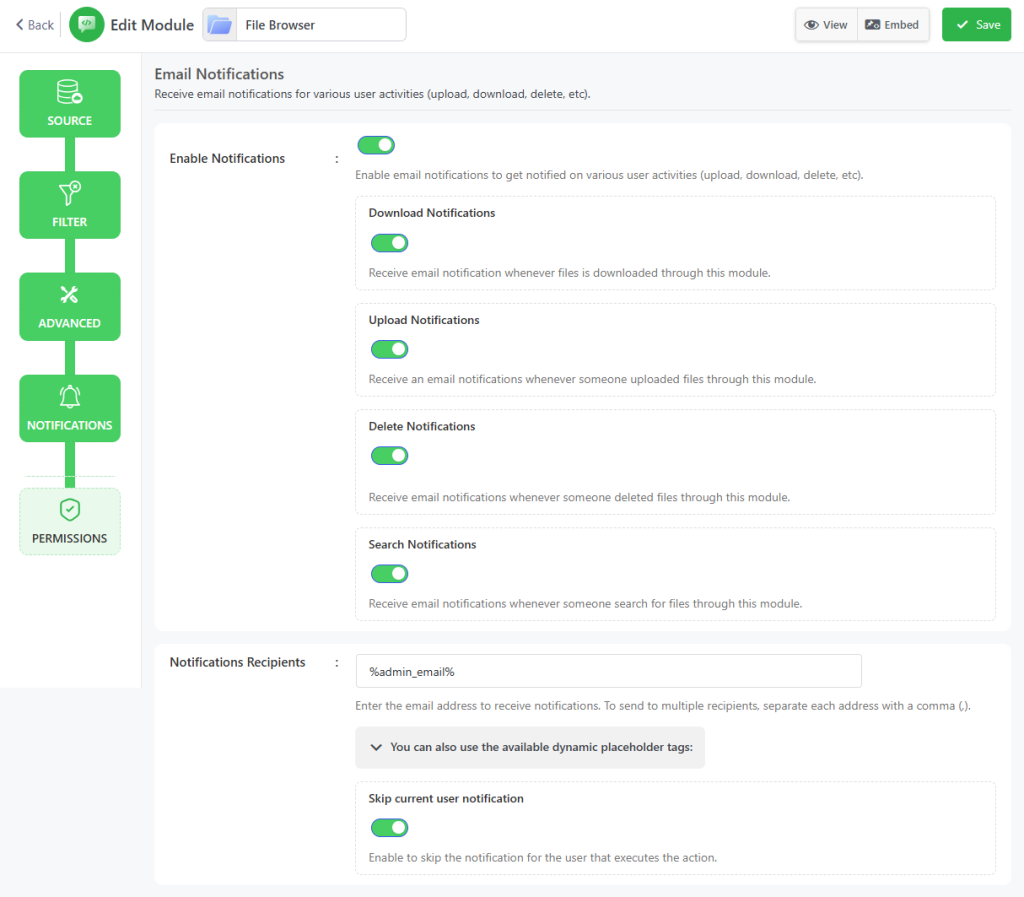The image size is (1024, 897).
Task: Disable Search Notifications toggle
Action: point(389,574)
